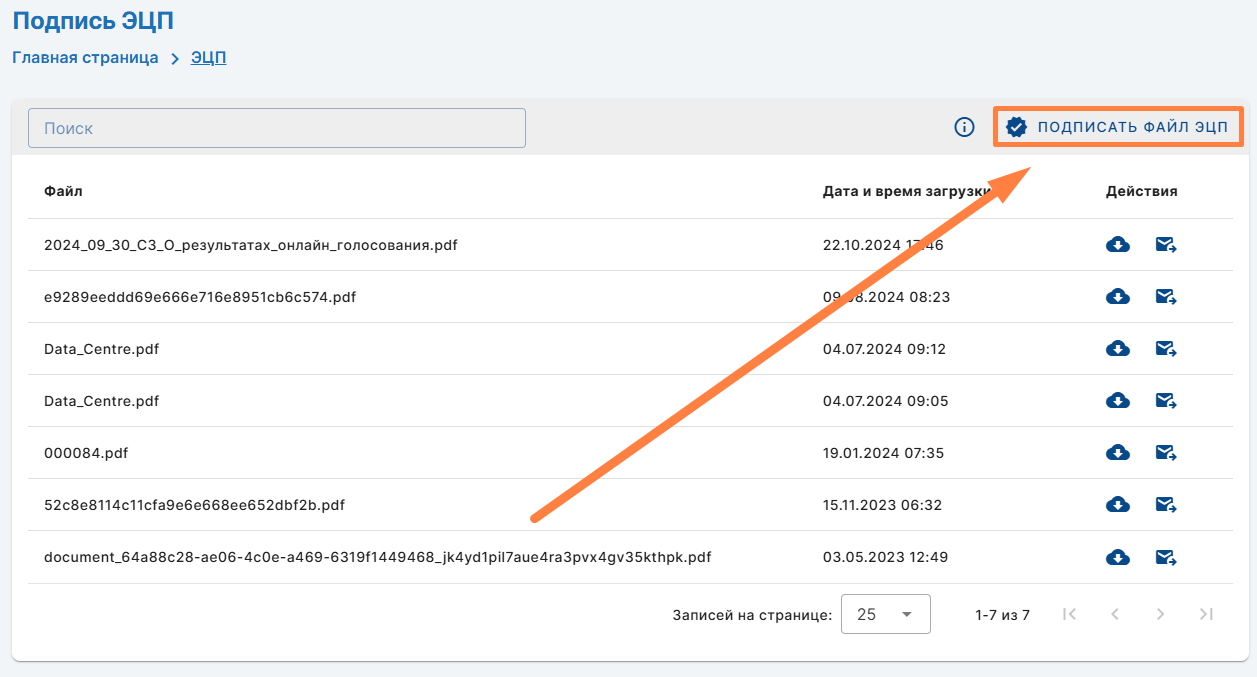Download the 000084.pdf file
Image resolution: width=1257 pixels, height=677 pixels.
1117,452
